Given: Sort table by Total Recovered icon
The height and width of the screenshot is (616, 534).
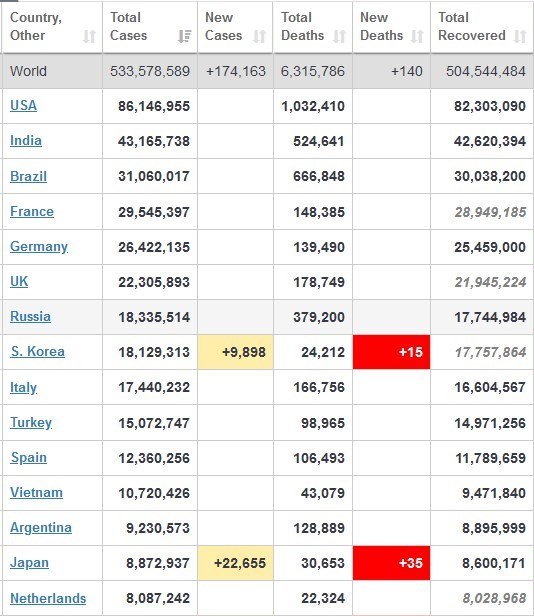Looking at the screenshot, I should pyautogui.click(x=520, y=36).
